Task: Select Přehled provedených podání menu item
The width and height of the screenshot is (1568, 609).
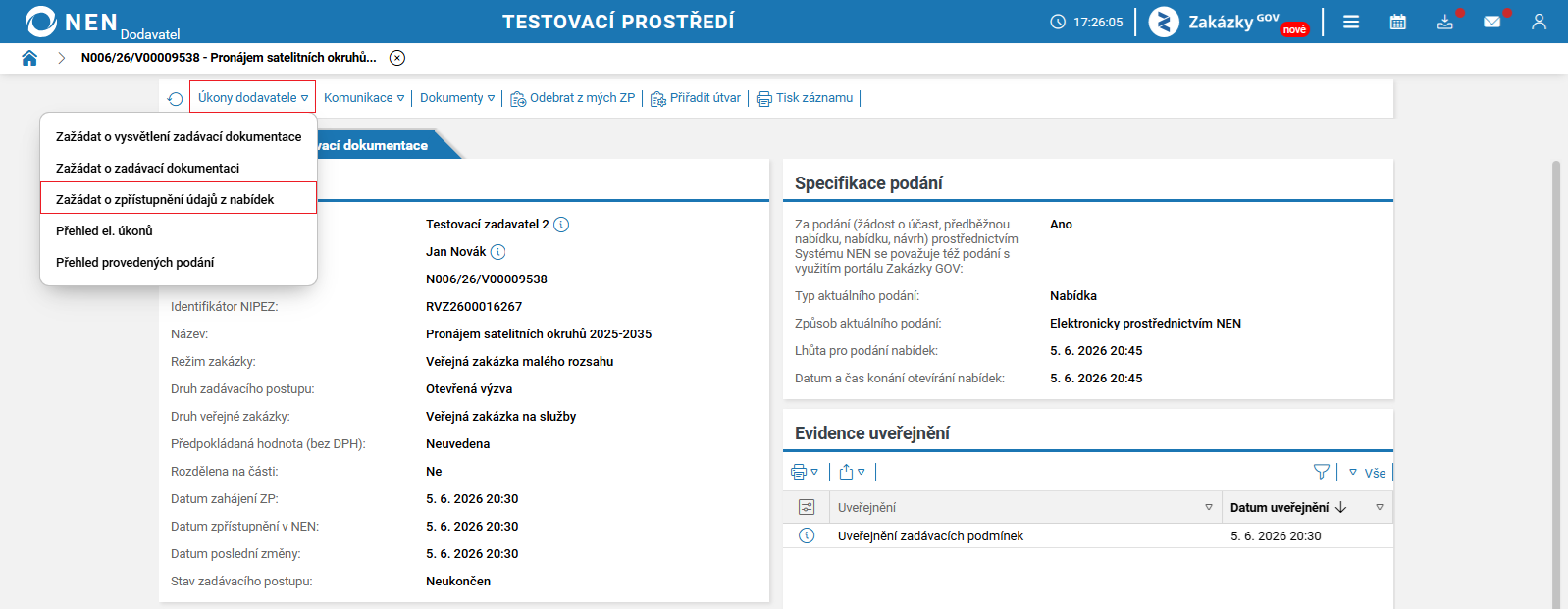Action: [x=179, y=263]
